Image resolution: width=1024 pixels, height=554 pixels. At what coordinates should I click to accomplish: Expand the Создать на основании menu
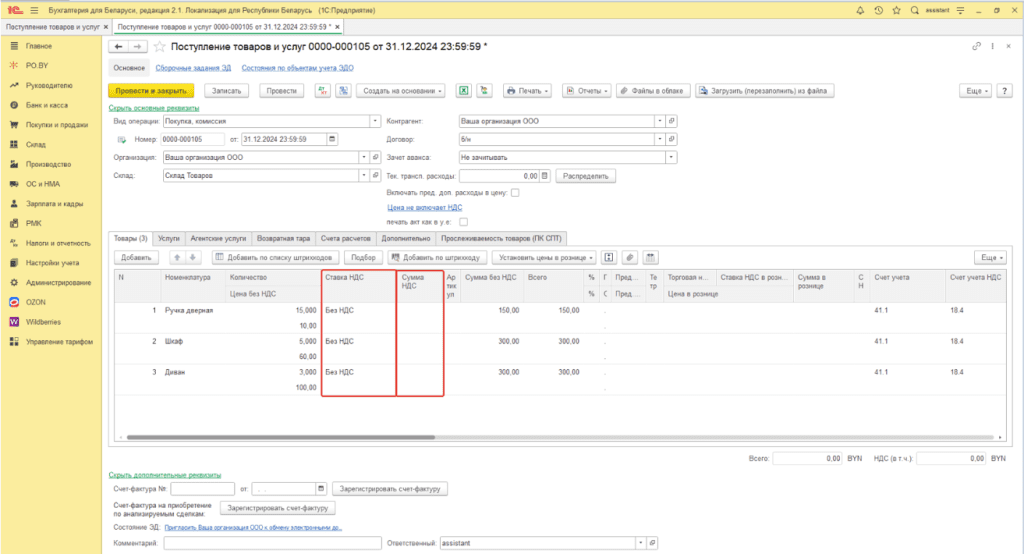click(x=403, y=90)
